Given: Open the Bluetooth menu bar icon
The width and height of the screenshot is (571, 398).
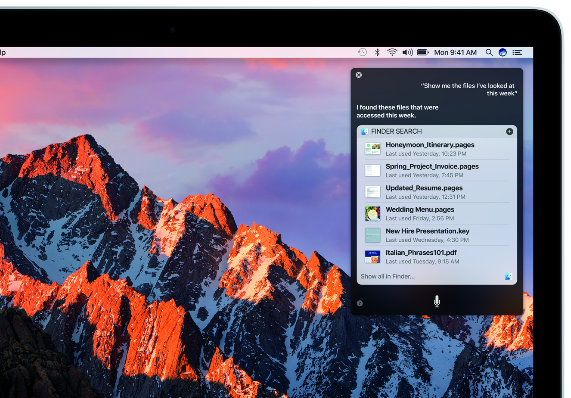Looking at the screenshot, I should (x=377, y=52).
